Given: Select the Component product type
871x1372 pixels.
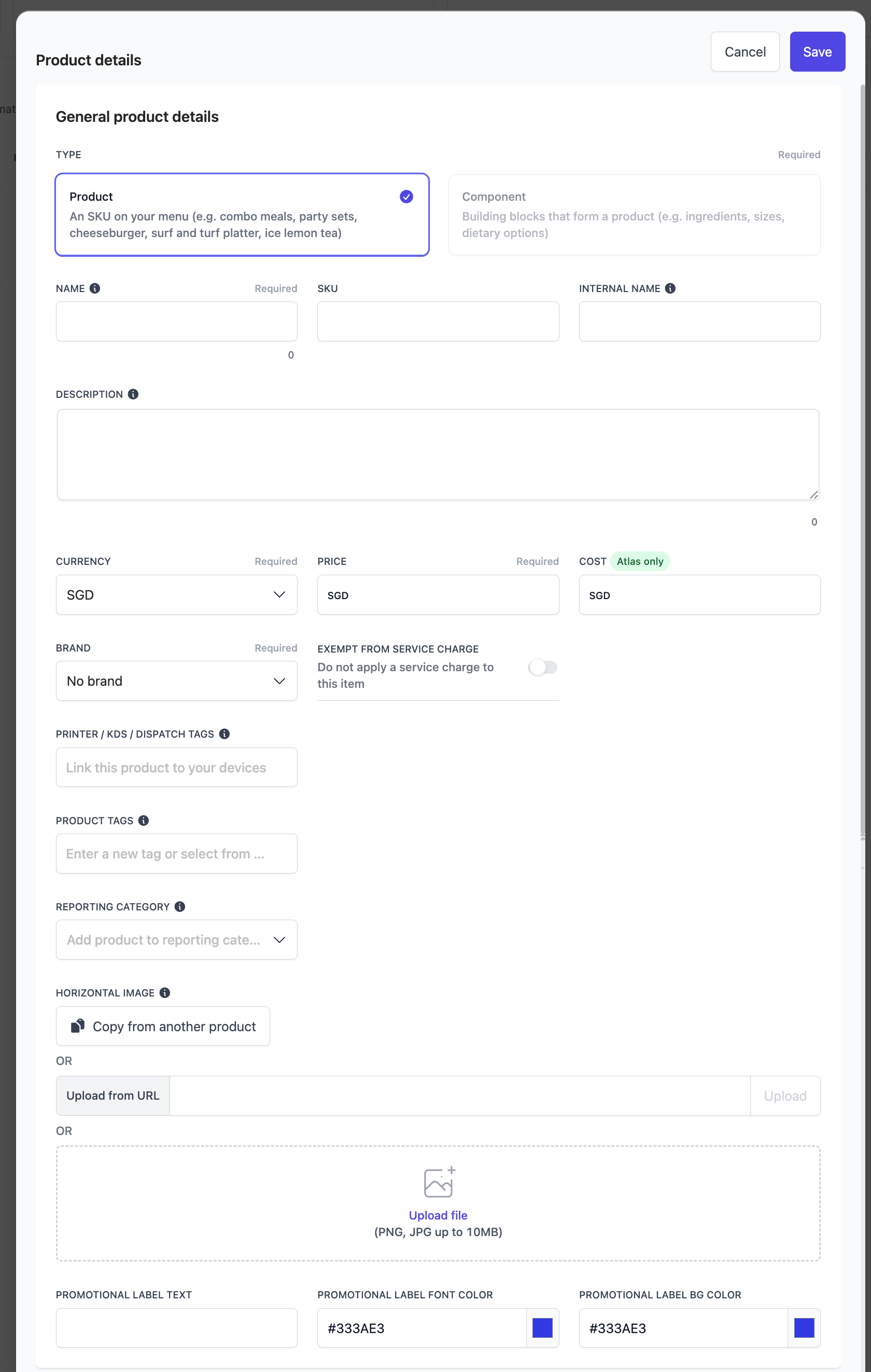Looking at the screenshot, I should point(634,215).
